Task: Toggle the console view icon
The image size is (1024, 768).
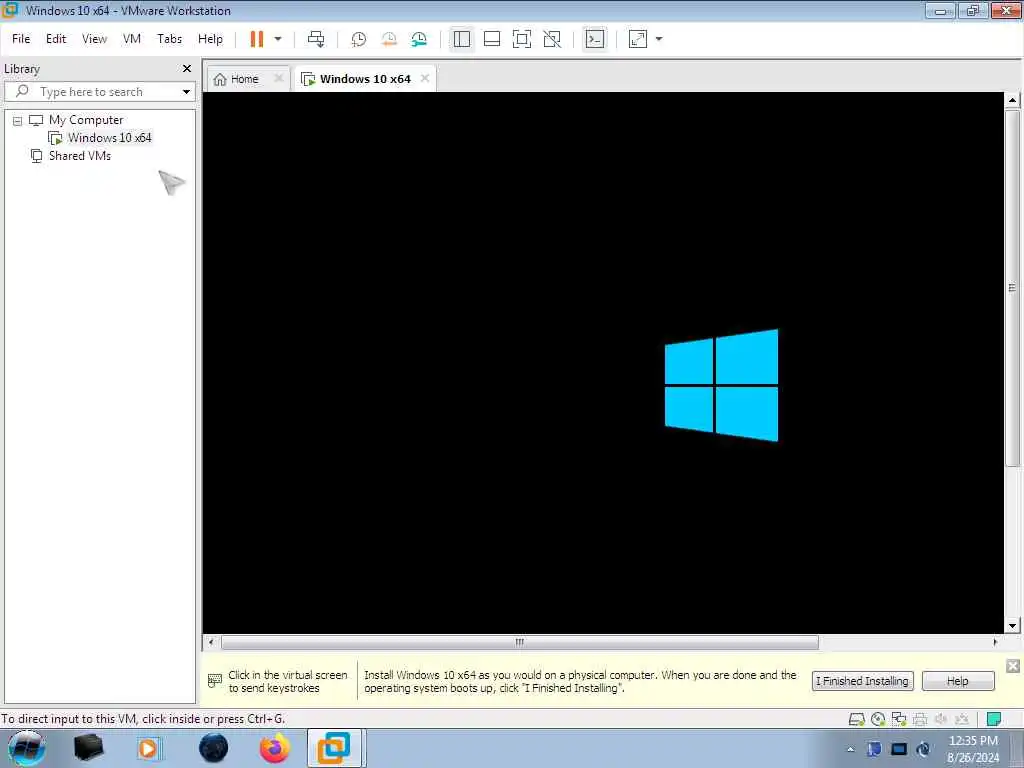Action: click(x=594, y=39)
